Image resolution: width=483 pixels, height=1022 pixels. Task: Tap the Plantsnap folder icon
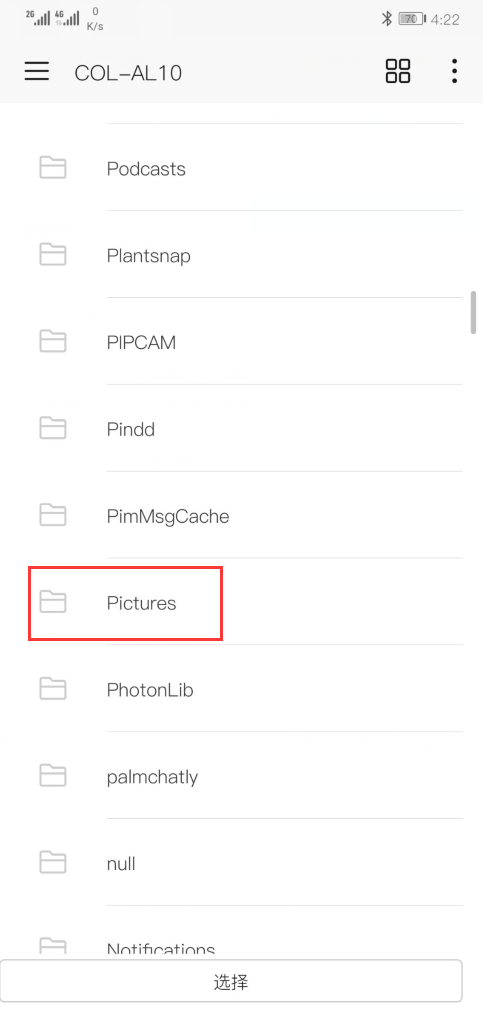pyautogui.click(x=53, y=255)
